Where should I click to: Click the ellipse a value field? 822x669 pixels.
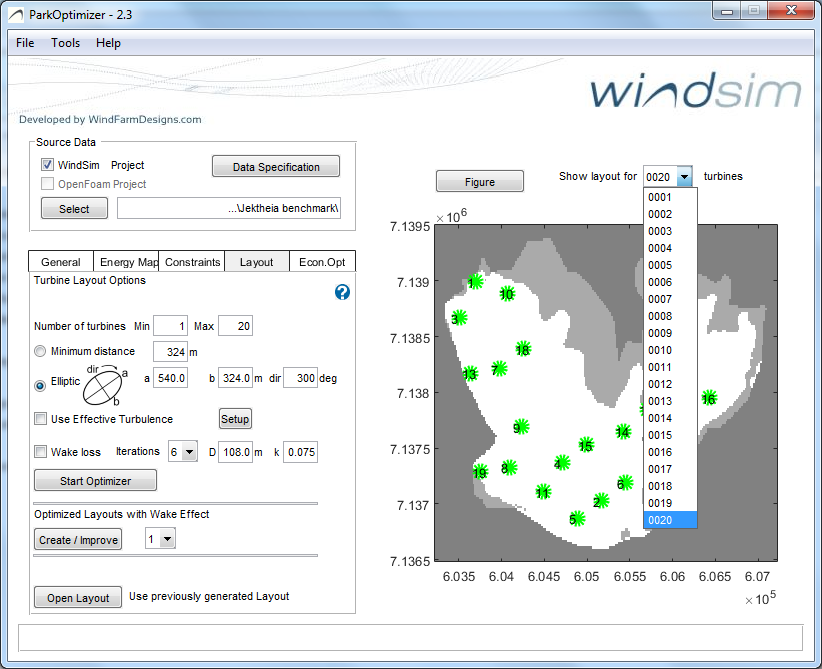pyautogui.click(x=170, y=378)
